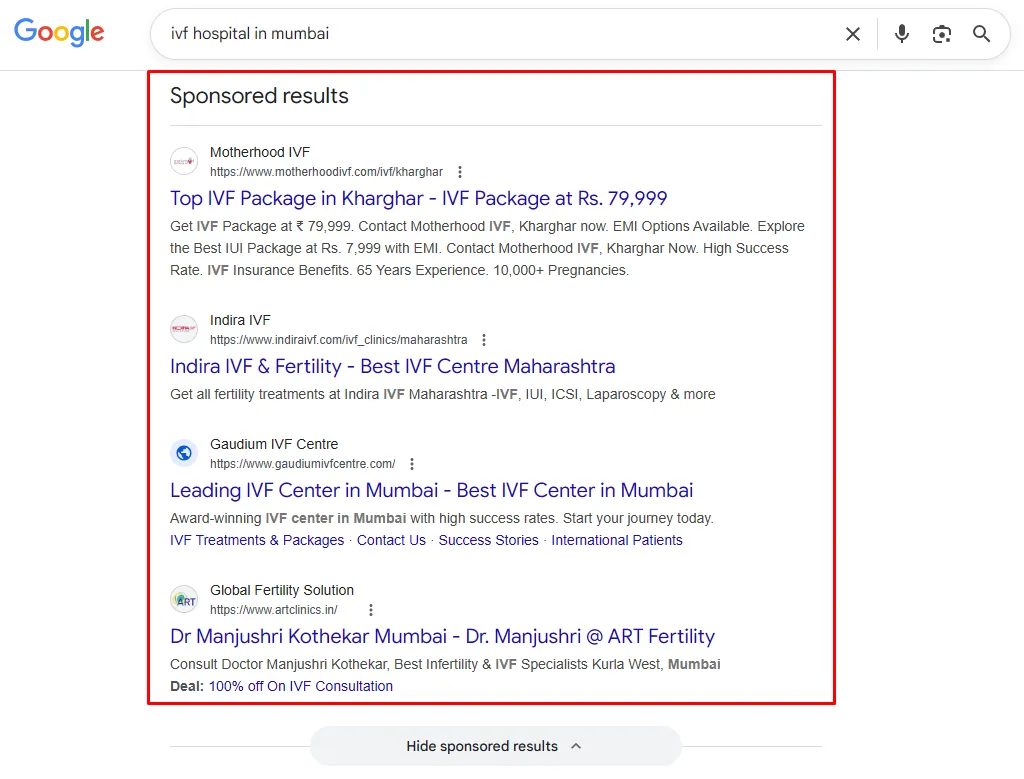The width and height of the screenshot is (1024, 779).
Task: Click the Motherhood IVF favicon
Action: tap(184, 161)
